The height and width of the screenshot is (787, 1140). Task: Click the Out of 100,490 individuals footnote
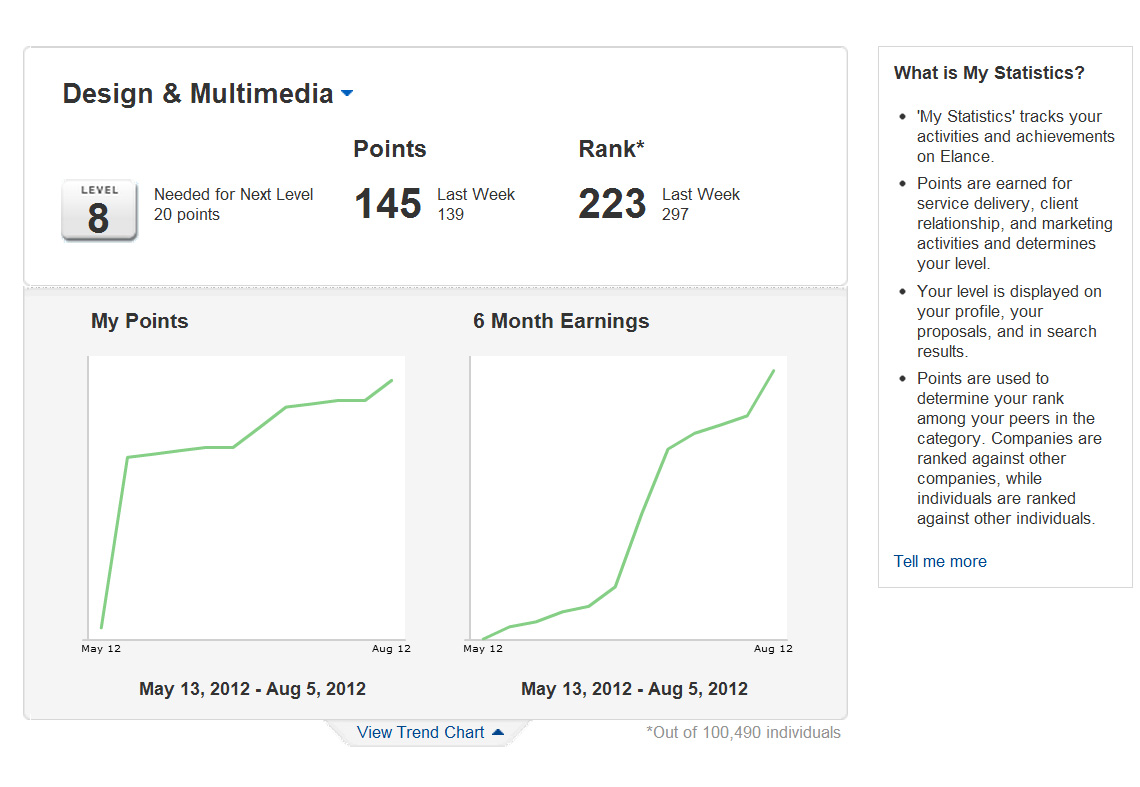click(743, 733)
